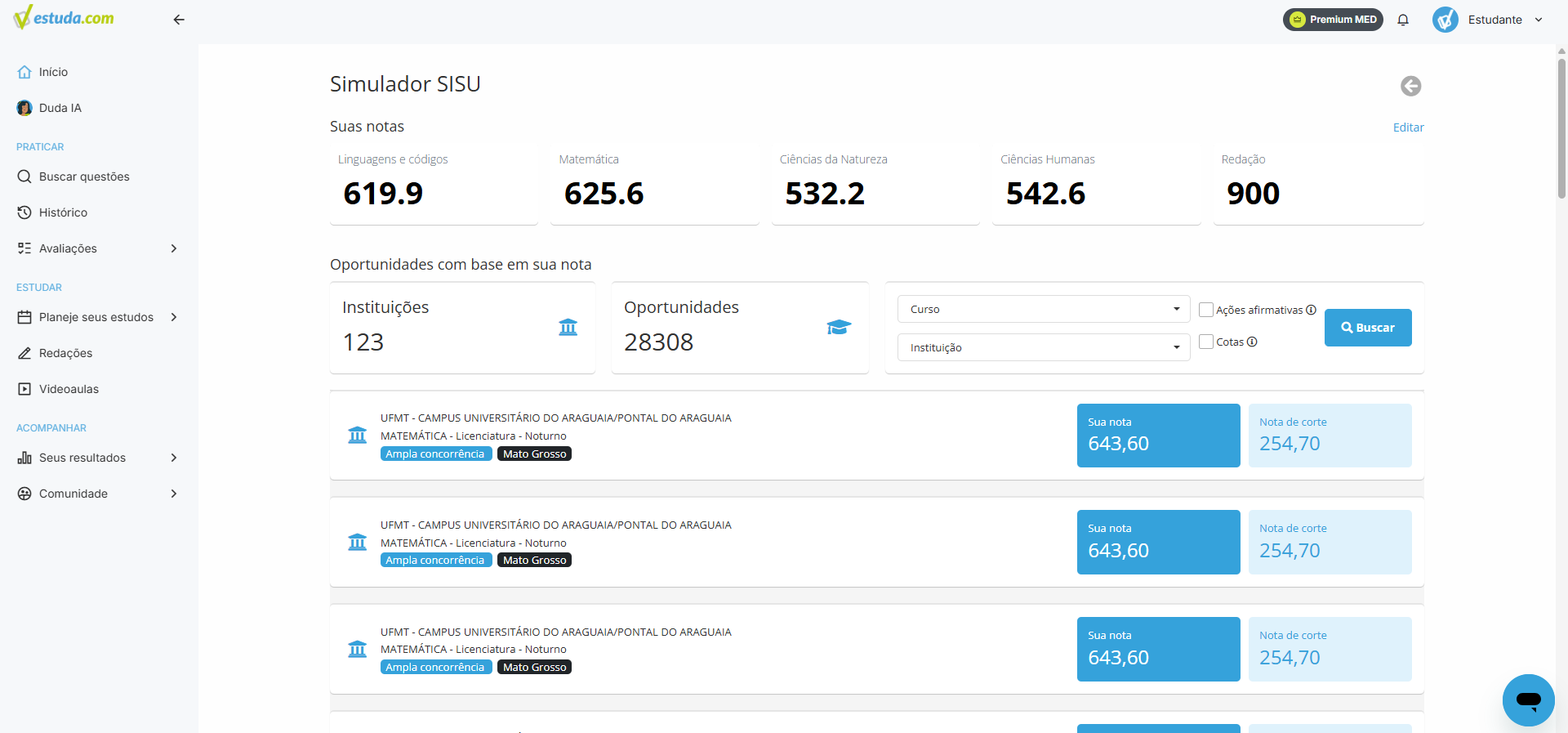Click the notification bell icon
Image resolution: width=1568 pixels, height=733 pixels.
(x=1403, y=20)
